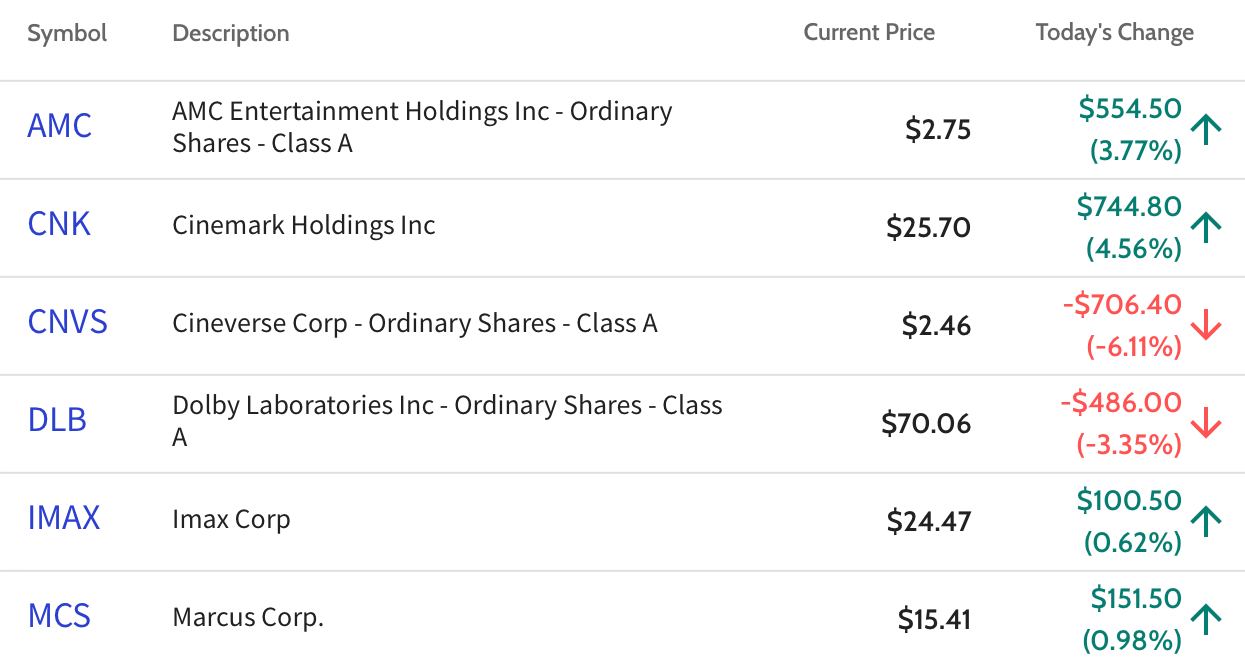Click the green up arrow for IMAX
1245x666 pixels.
(x=1207, y=521)
